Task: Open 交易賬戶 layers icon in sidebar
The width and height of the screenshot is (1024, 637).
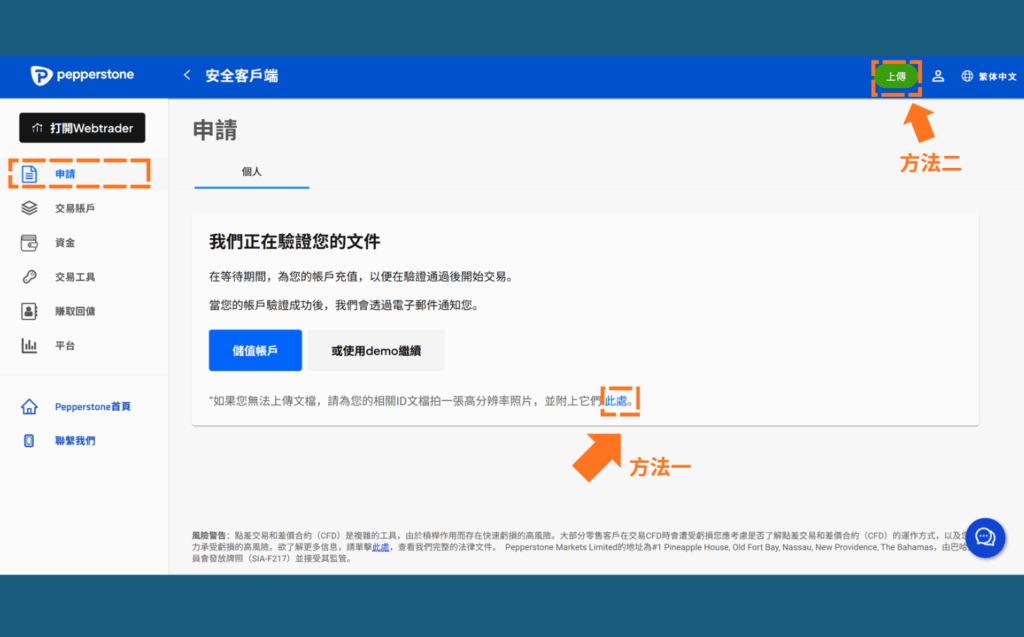Action: 30,208
